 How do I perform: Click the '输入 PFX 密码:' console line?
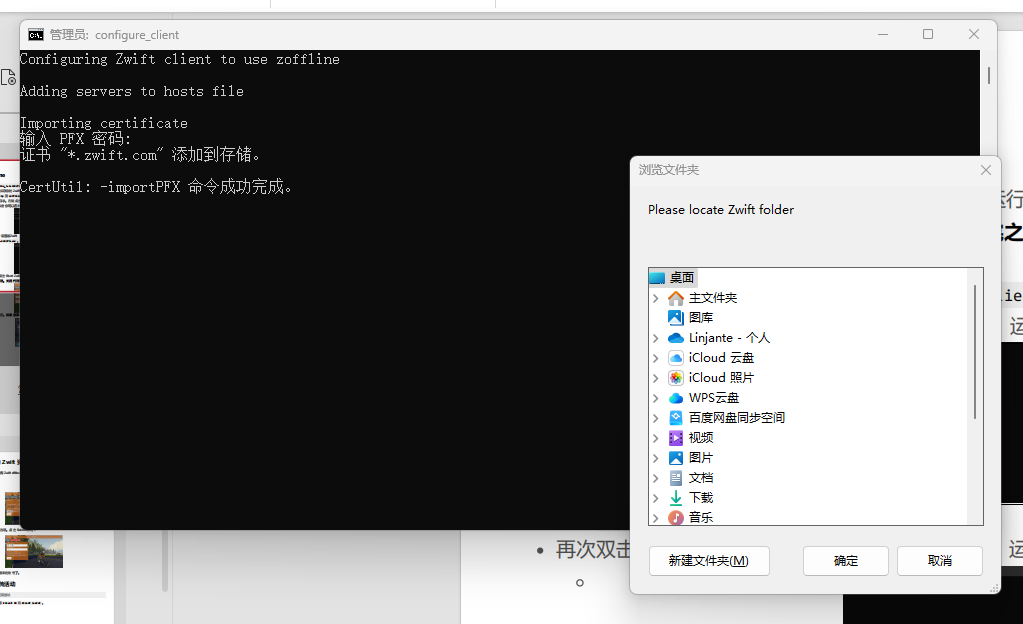click(76, 139)
